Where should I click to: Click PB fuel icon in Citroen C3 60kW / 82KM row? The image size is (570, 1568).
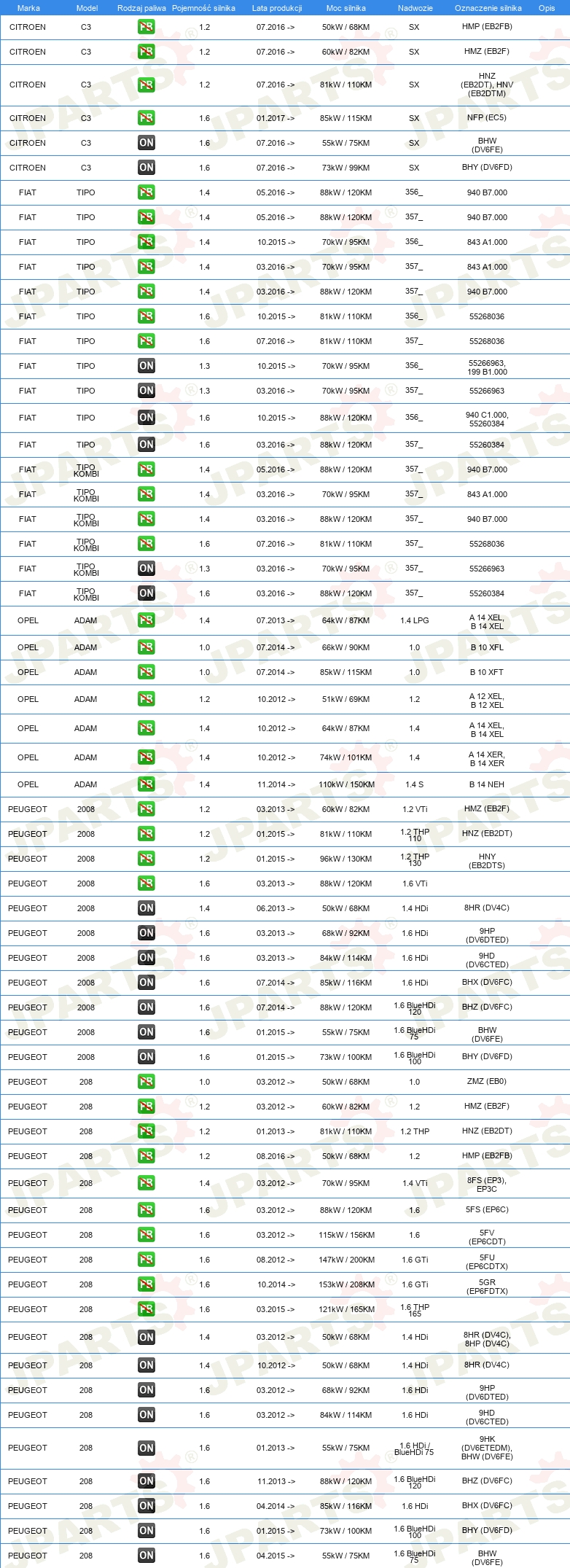147,52
